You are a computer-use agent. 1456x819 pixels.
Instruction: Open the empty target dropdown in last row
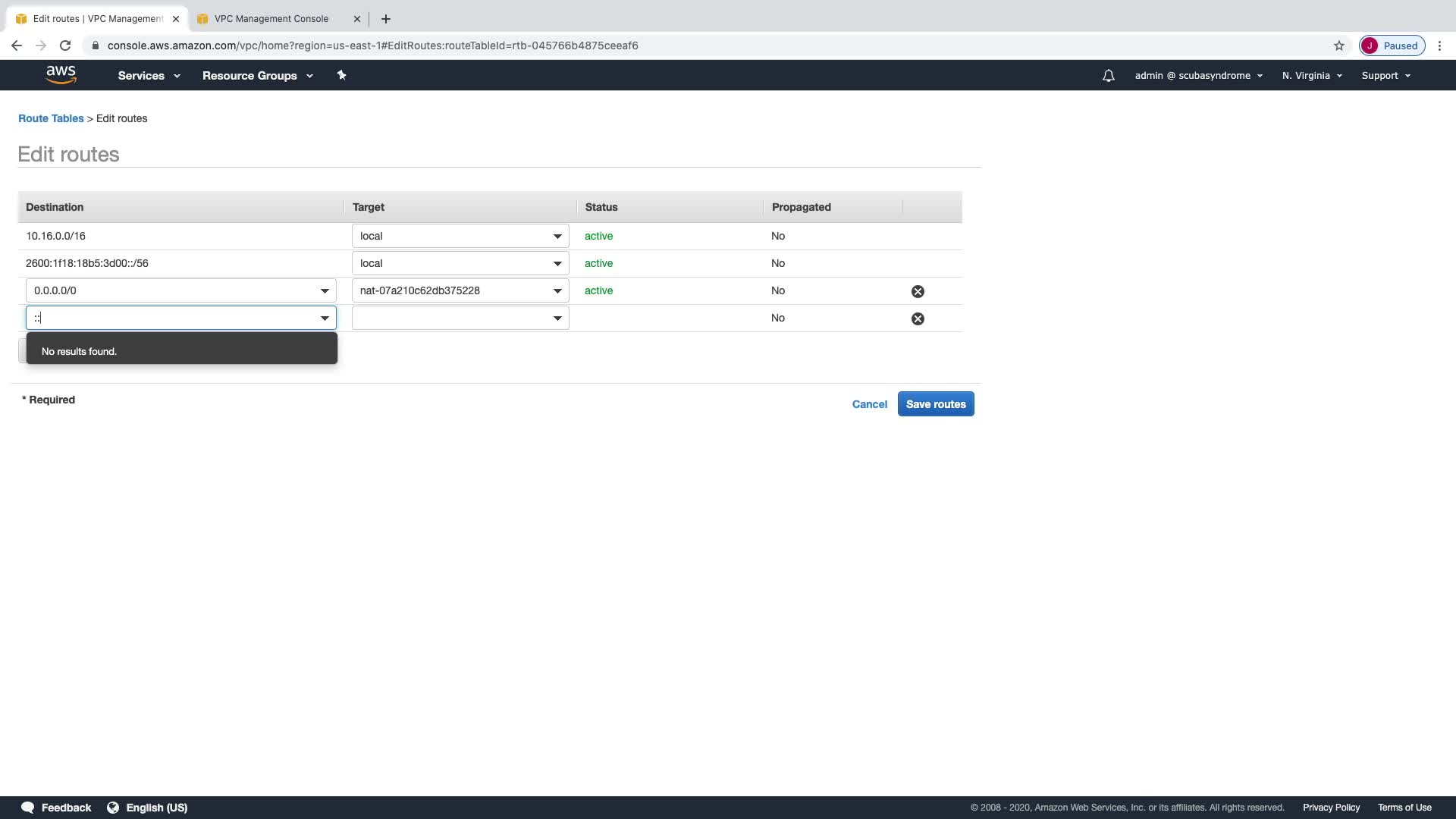tap(460, 318)
